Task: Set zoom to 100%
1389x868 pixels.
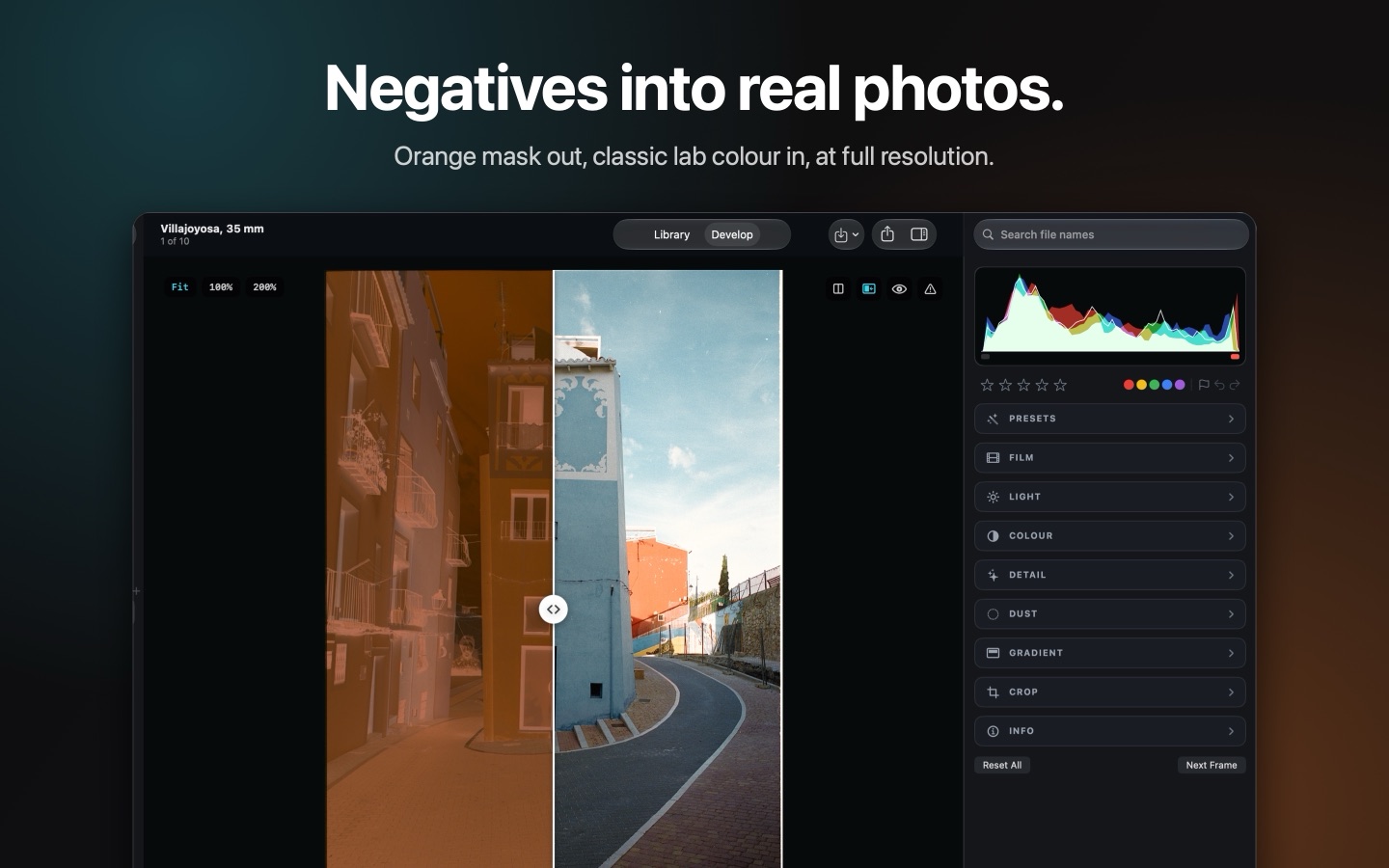Action: [x=221, y=287]
